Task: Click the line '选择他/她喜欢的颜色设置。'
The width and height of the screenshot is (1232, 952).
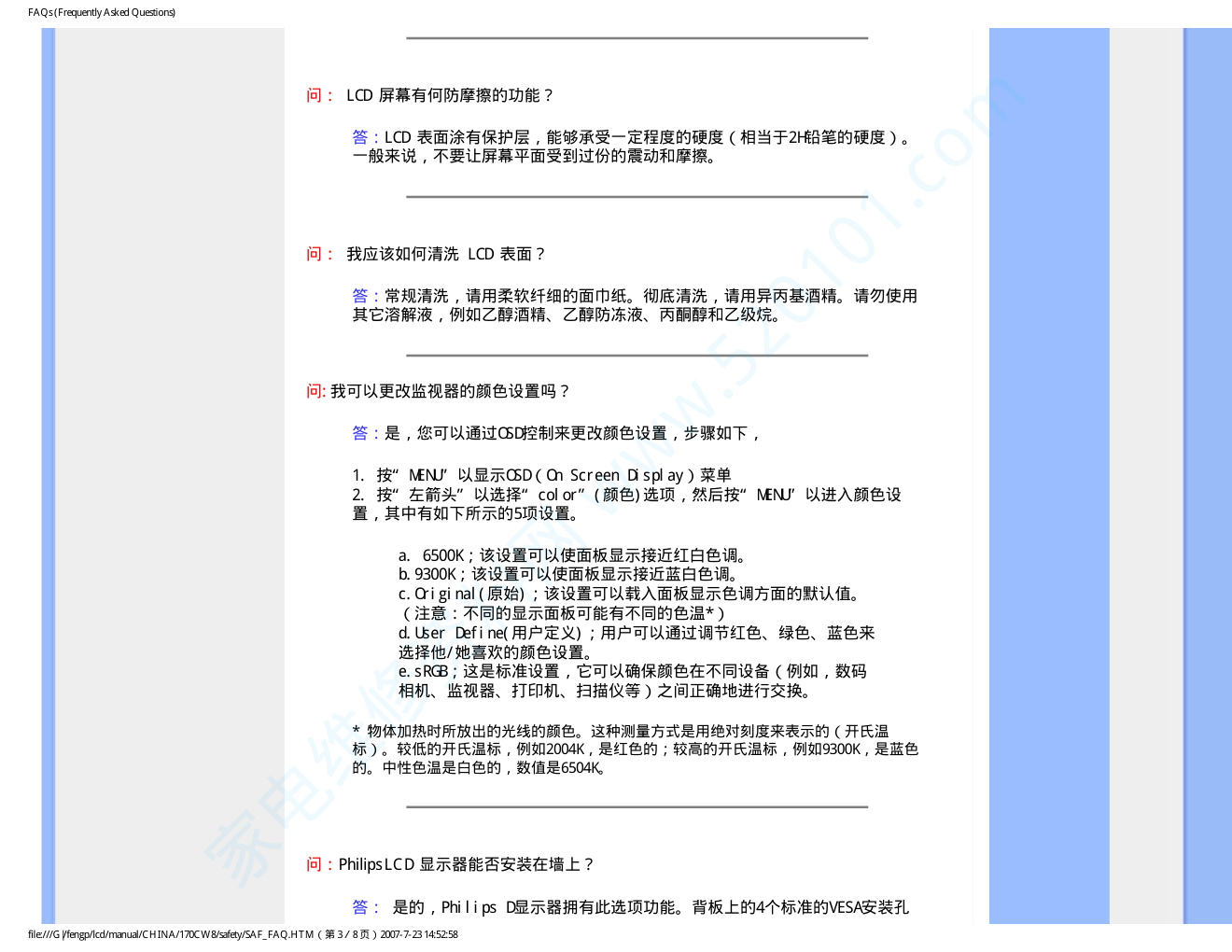Action: coord(496,652)
